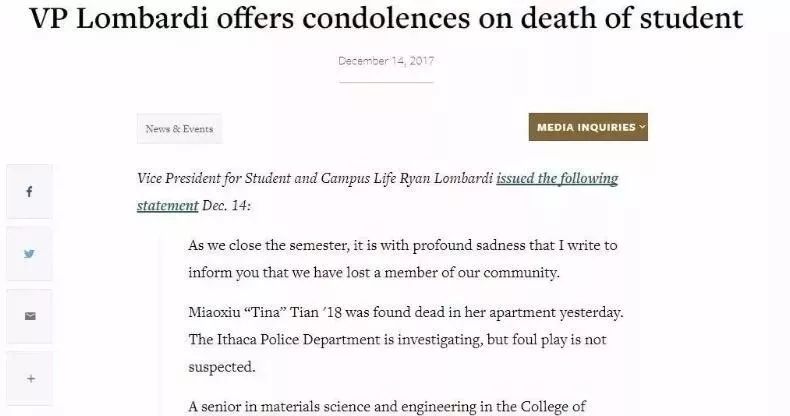
Task: Click the 'VP Lombardi offers condolences' headline
Action: click(386, 18)
